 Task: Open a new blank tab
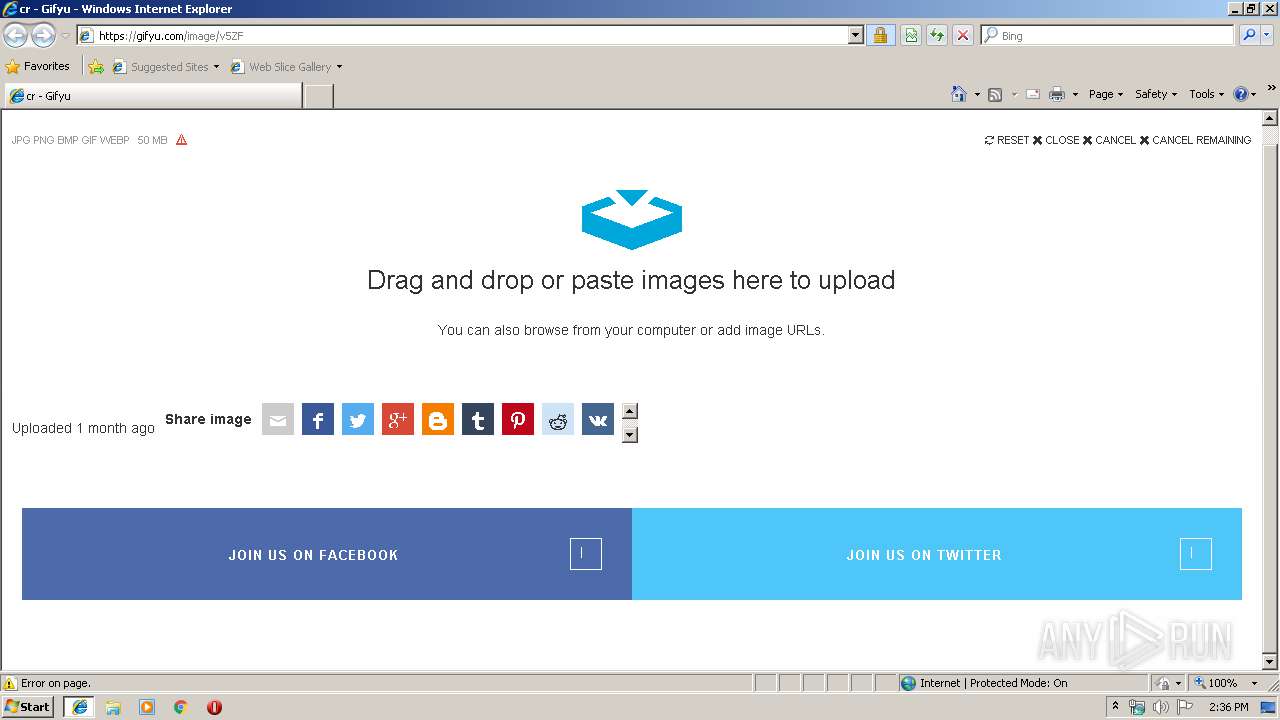[x=318, y=96]
